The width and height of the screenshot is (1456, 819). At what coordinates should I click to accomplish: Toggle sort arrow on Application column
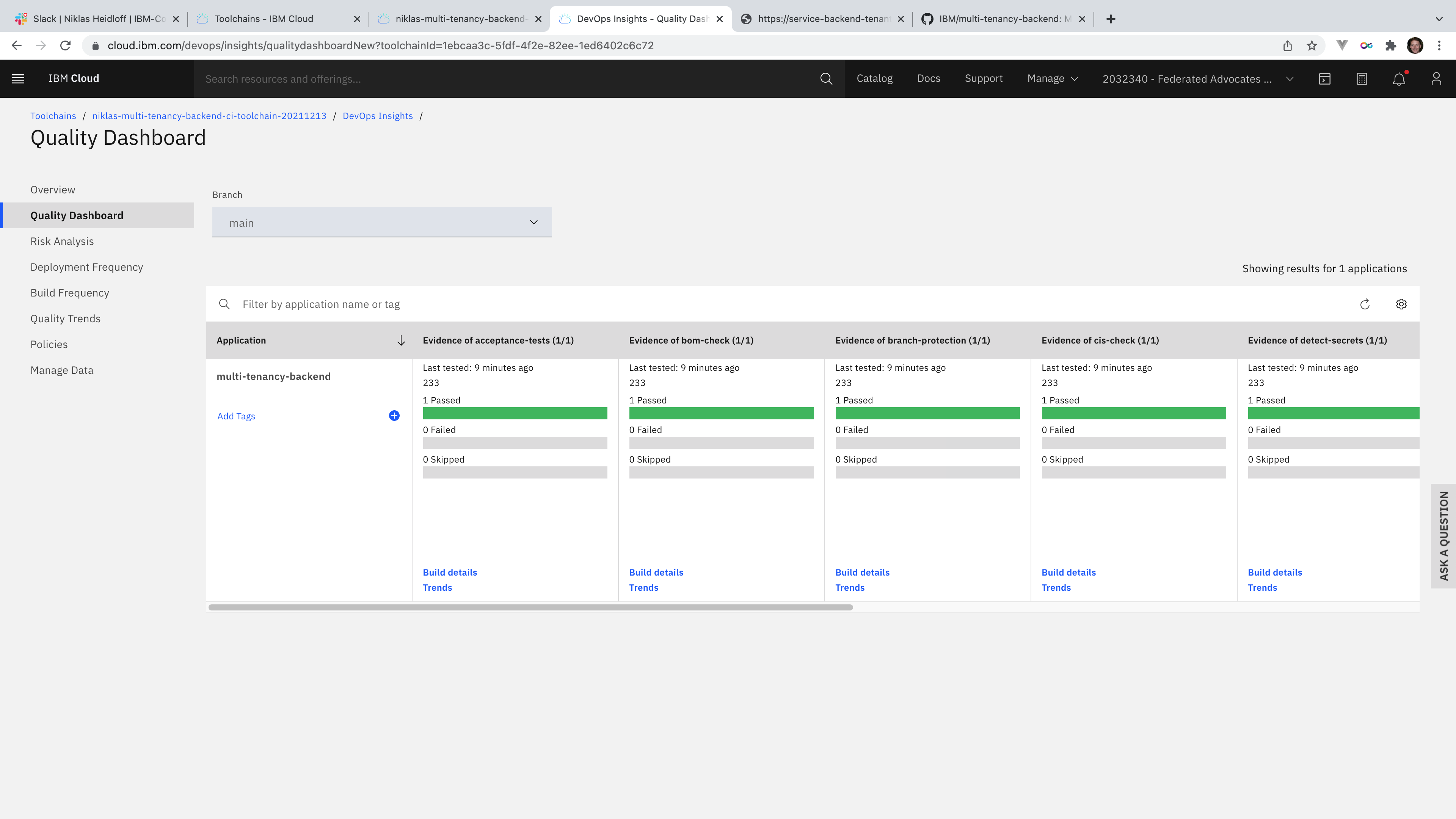click(401, 340)
